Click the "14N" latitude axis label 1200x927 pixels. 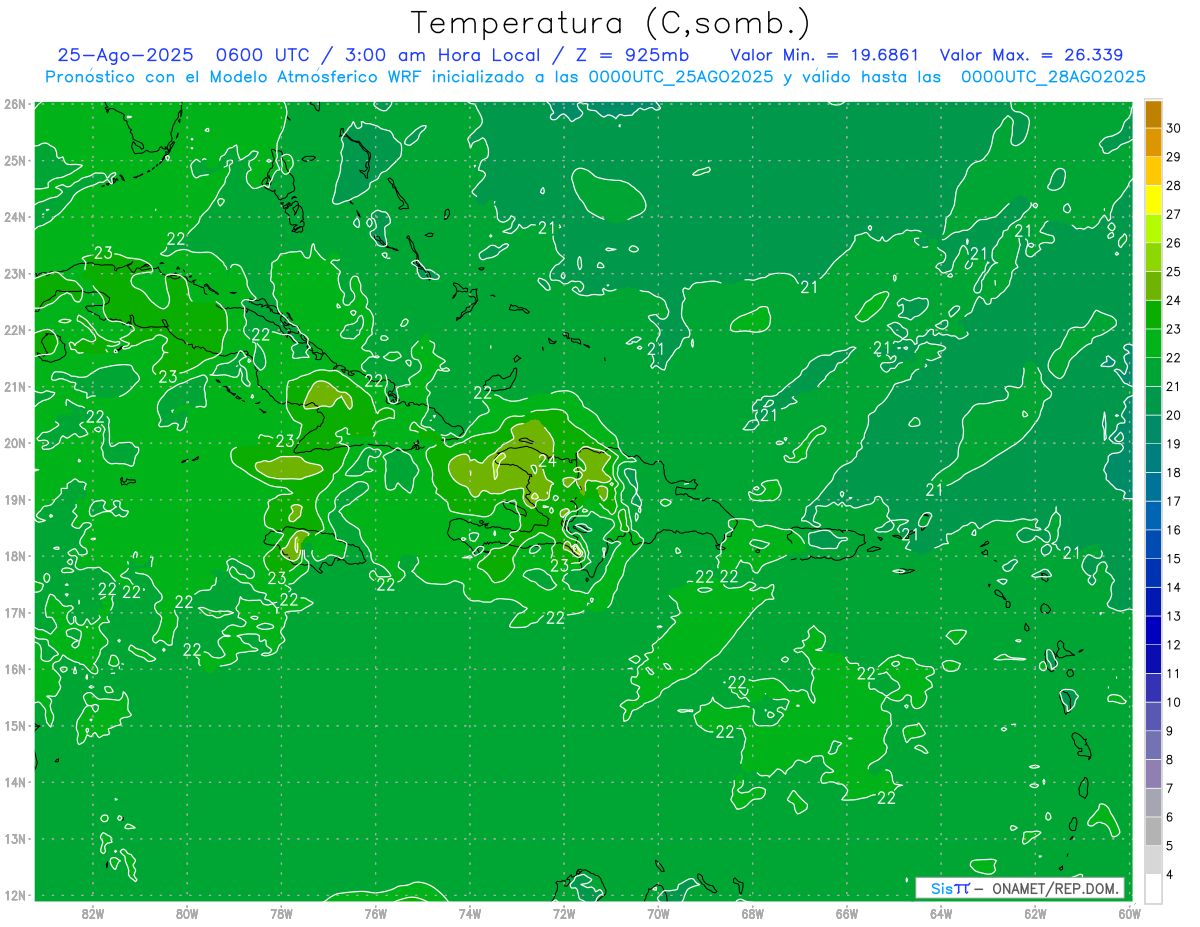[x=15, y=782]
